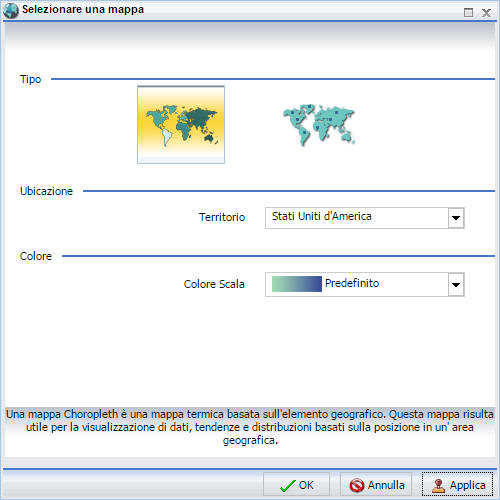Click the Selezionare una mappa title text
500x500 pixels.
point(83,9)
